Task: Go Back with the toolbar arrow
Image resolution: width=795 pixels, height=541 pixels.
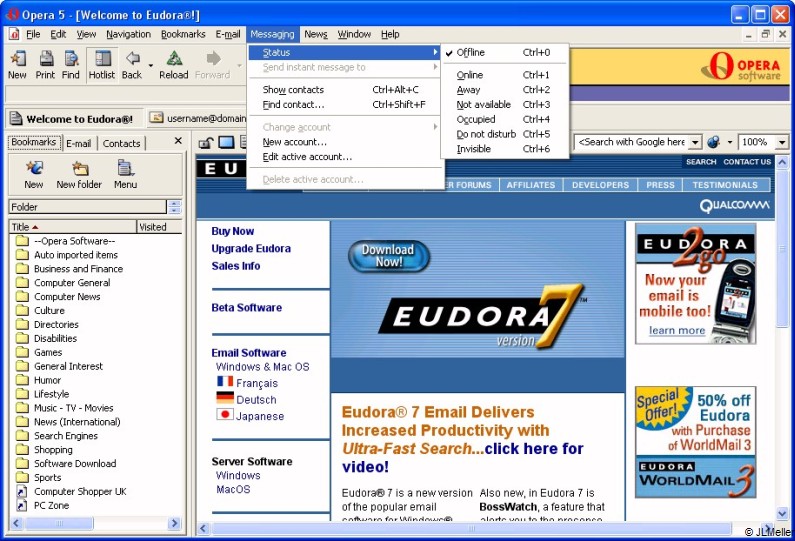Action: coord(132,64)
